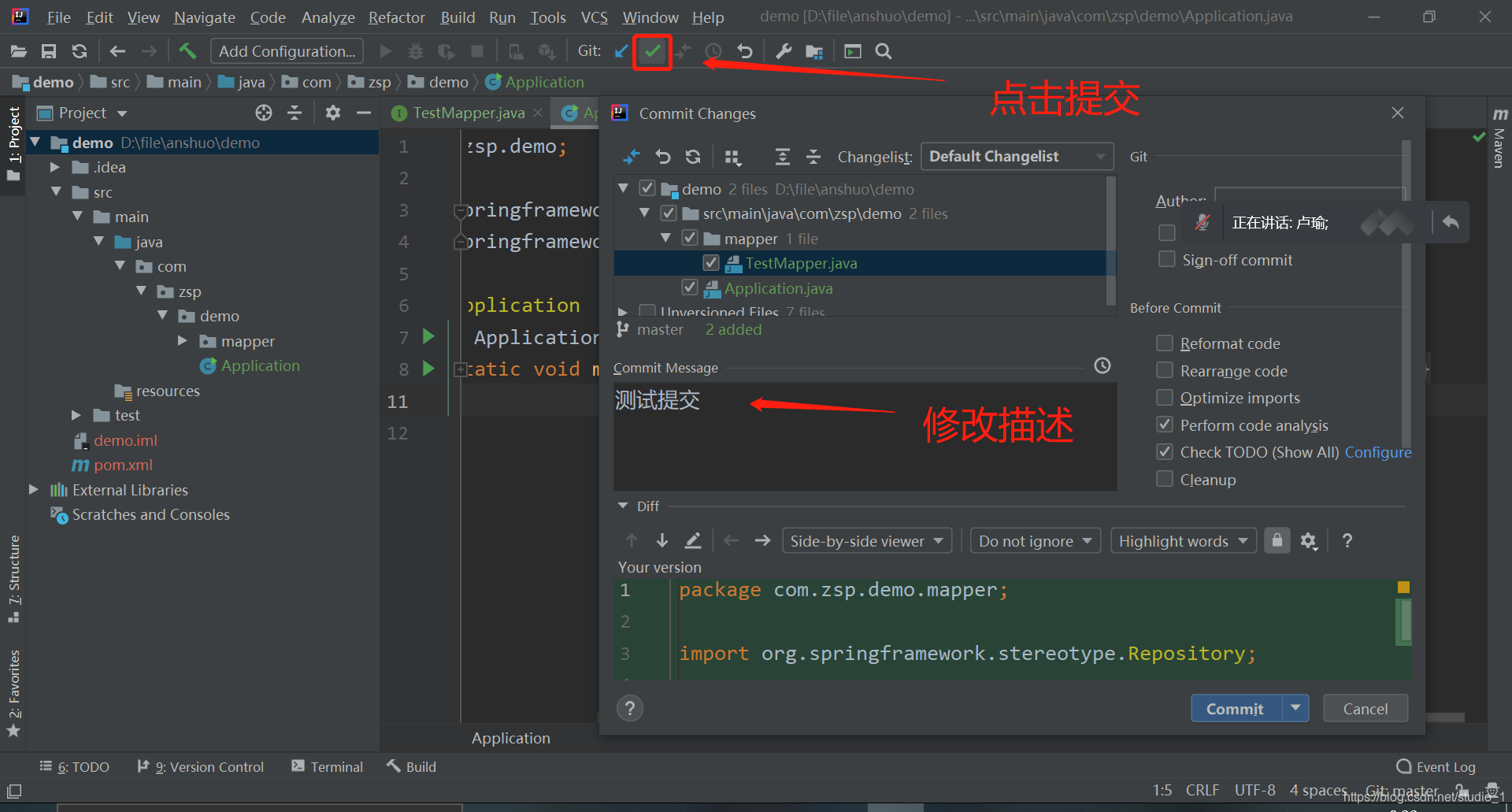Click edit source pencil icon in Diff
The image size is (1512, 812).
693,540
